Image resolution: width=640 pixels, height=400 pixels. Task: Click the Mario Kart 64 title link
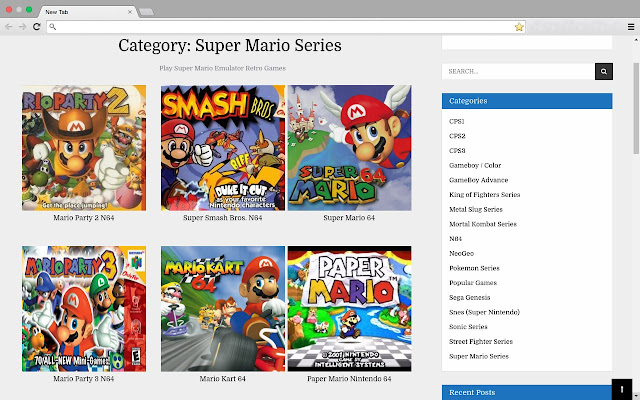(222, 379)
